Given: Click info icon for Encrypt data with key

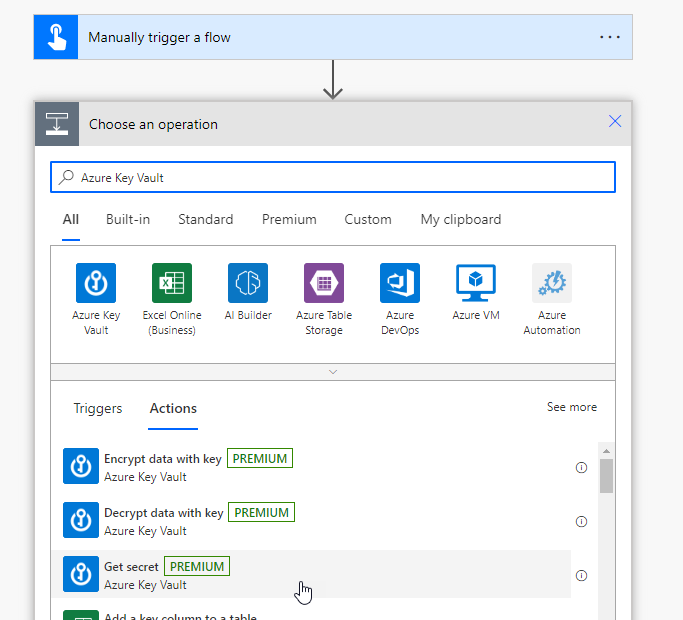Looking at the screenshot, I should pyautogui.click(x=581, y=468).
